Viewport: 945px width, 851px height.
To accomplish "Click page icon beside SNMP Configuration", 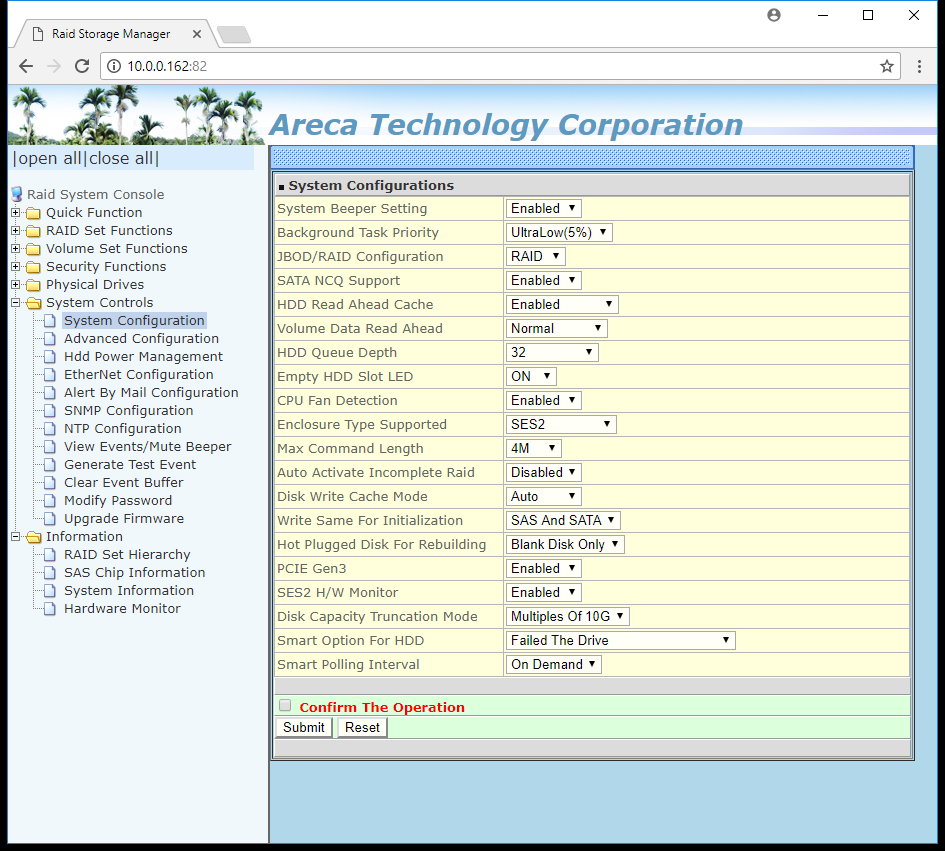I will pyautogui.click(x=51, y=410).
